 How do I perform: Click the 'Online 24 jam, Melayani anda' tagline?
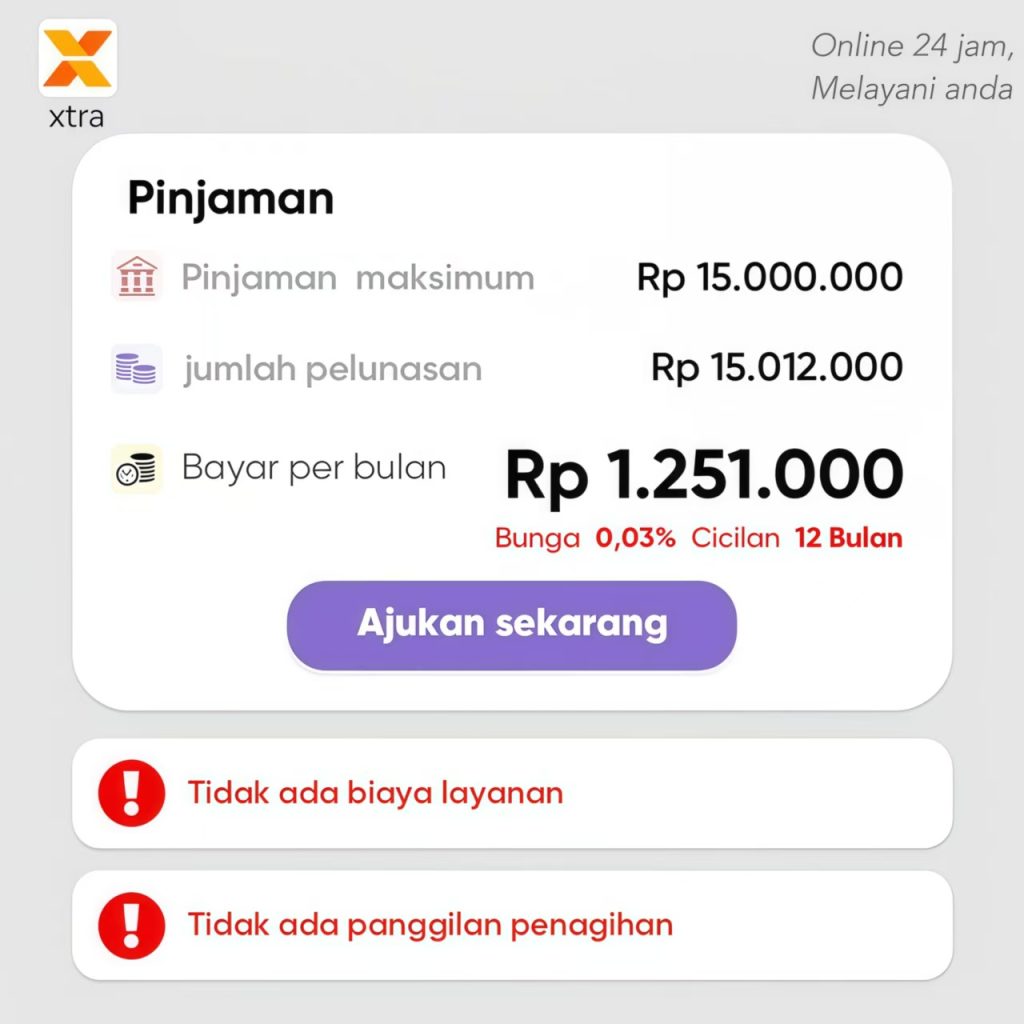(910, 66)
